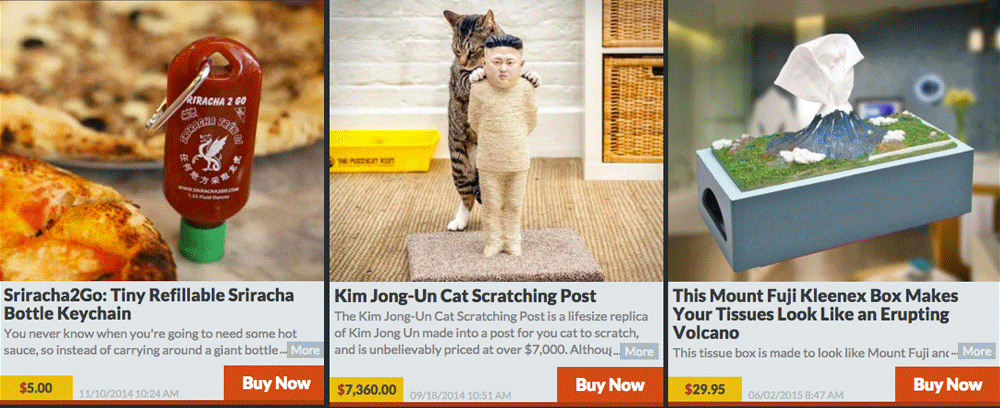Viewport: 1000px width, 408px height.
Task: Open the Kim Jong-Un scratching post photo
Action: point(496,140)
